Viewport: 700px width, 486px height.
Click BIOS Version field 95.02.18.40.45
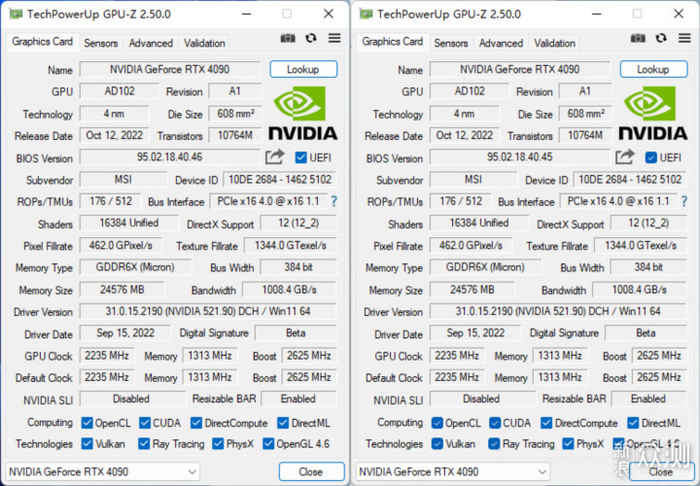(x=520, y=157)
